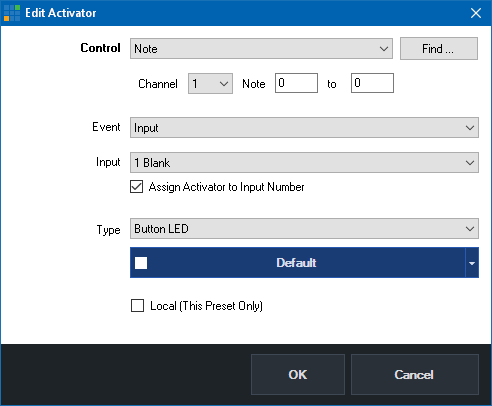This screenshot has height=406, width=492.
Task: Click the Type label text
Action: (x=108, y=230)
